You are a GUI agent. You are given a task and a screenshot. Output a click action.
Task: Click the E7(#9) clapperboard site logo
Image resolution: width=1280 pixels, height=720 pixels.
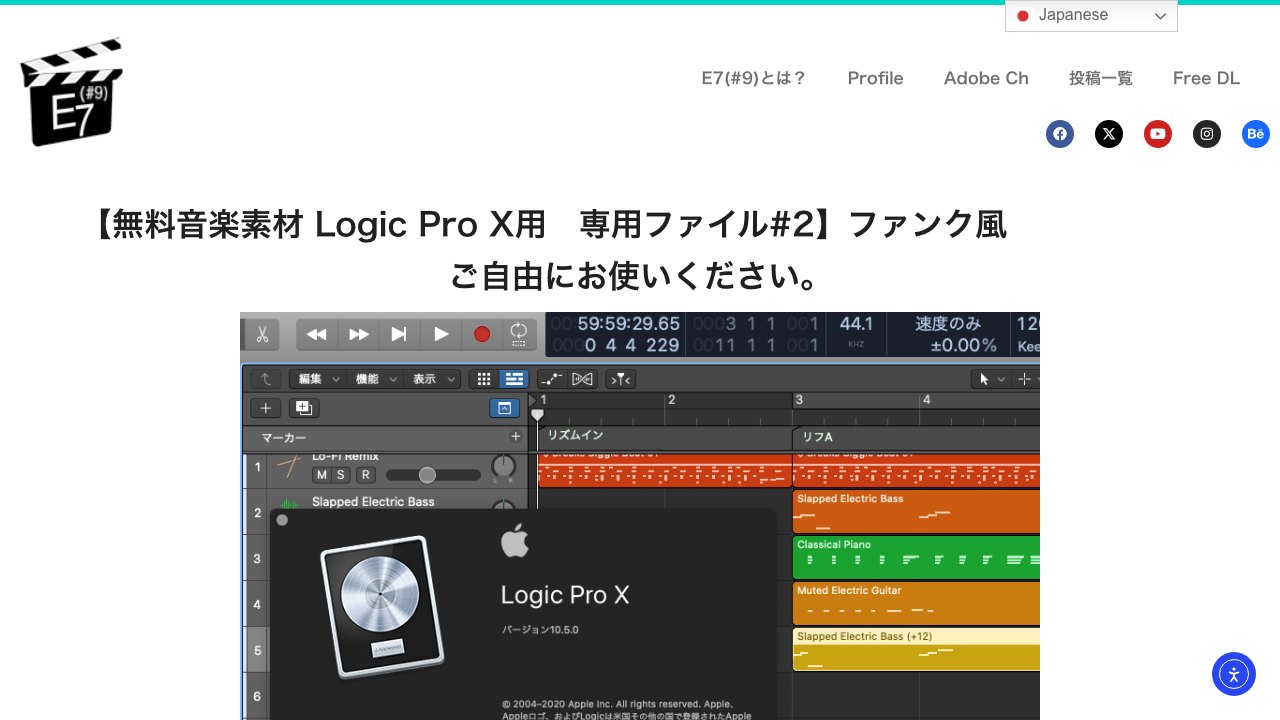click(x=71, y=92)
